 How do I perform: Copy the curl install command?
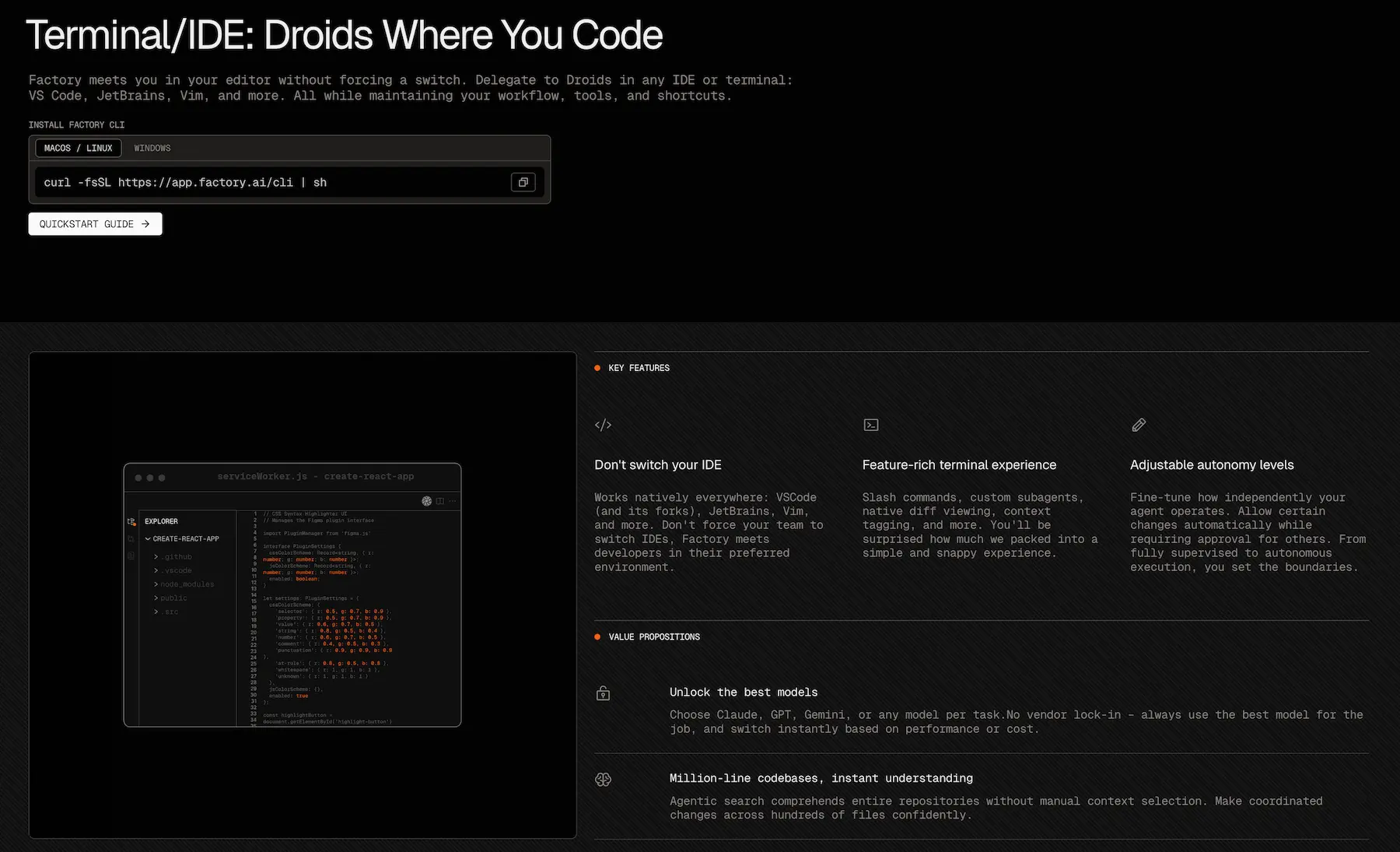pos(523,182)
